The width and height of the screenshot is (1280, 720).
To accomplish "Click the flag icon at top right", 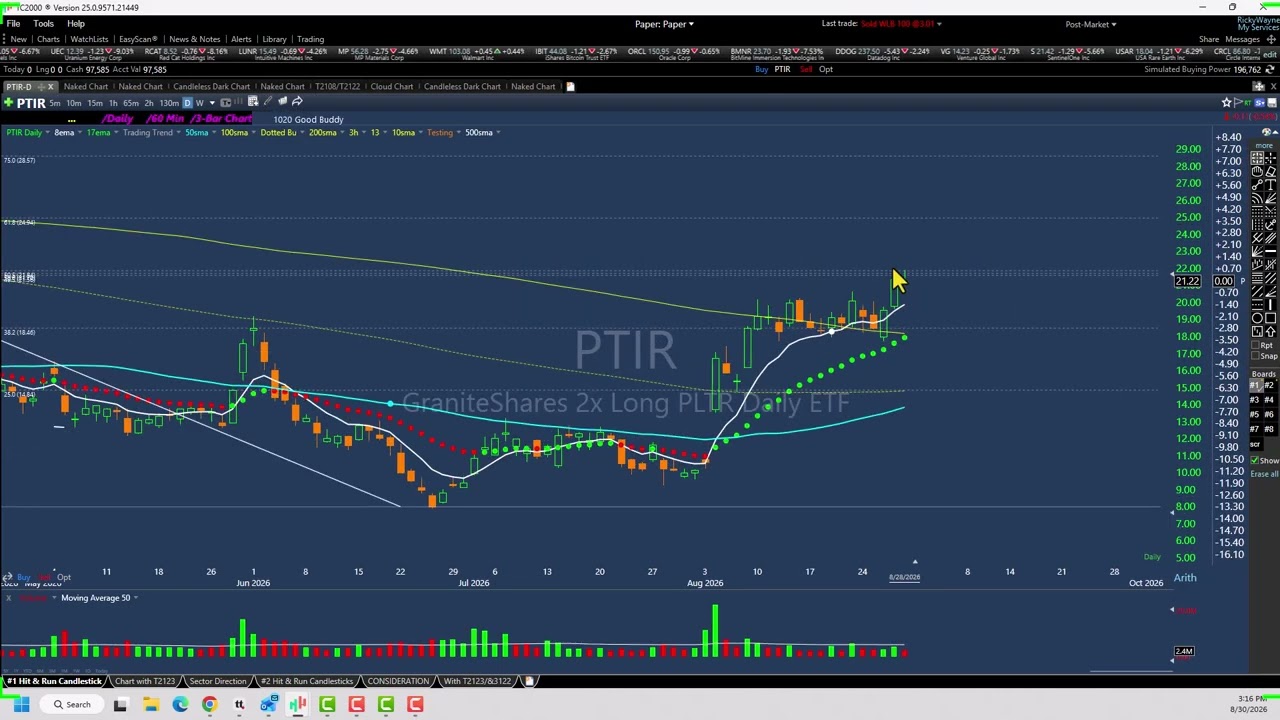I will pos(1239,102).
